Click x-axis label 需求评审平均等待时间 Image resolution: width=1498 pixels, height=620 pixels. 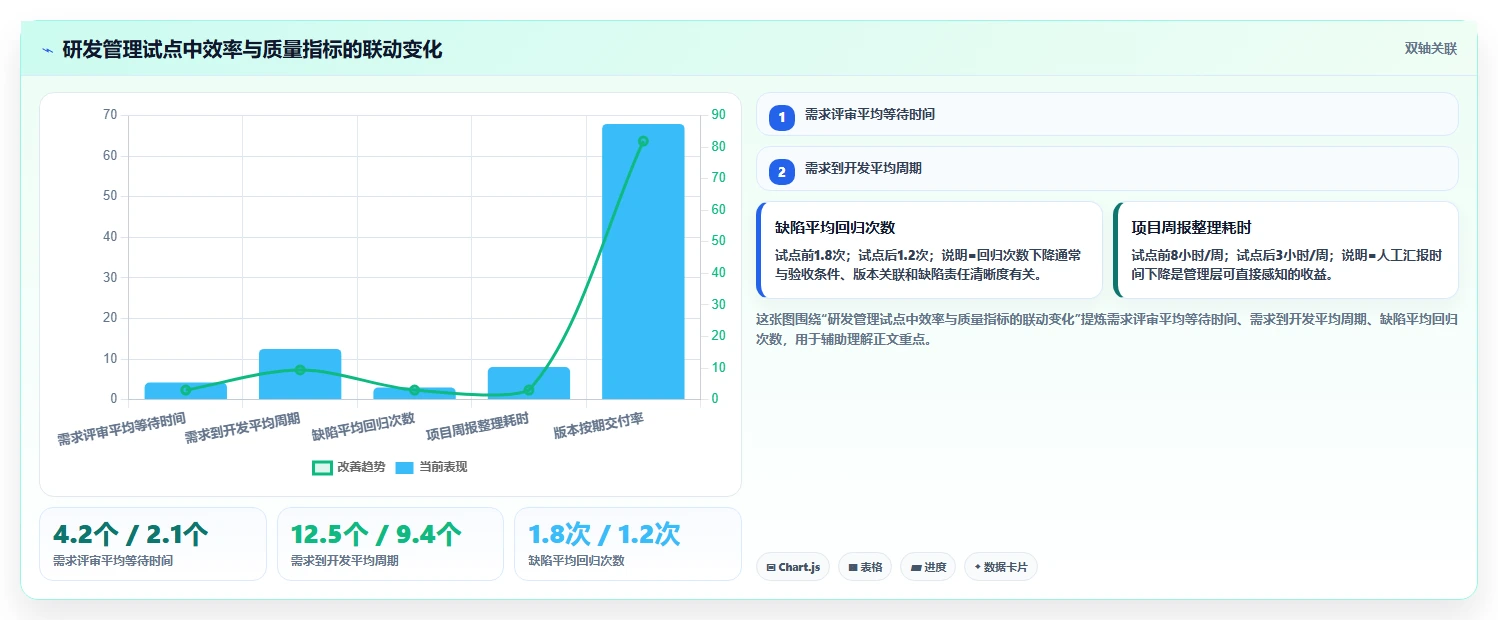click(x=121, y=428)
